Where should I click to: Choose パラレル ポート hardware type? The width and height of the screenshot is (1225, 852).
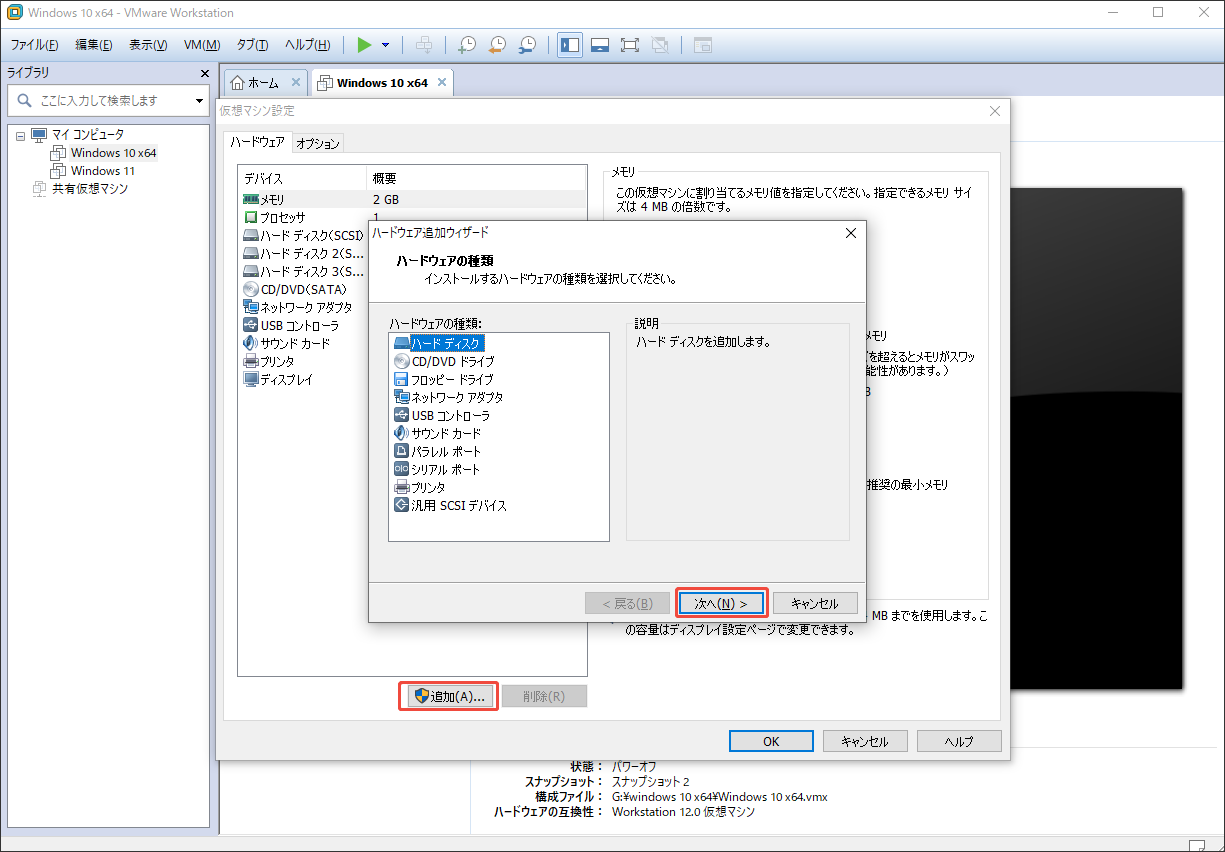click(438, 451)
